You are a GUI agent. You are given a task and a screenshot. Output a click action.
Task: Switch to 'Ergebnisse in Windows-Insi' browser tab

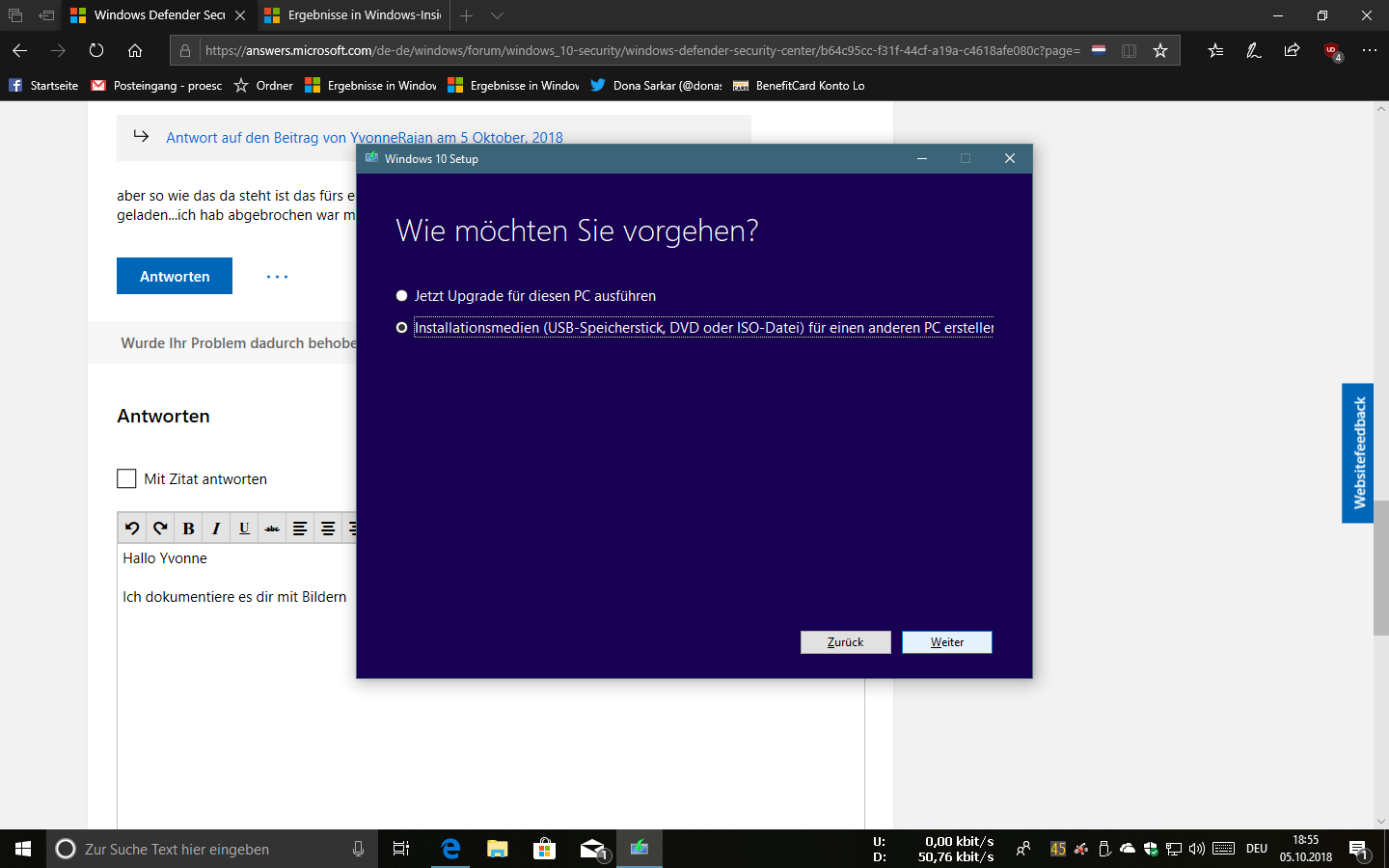(353, 15)
